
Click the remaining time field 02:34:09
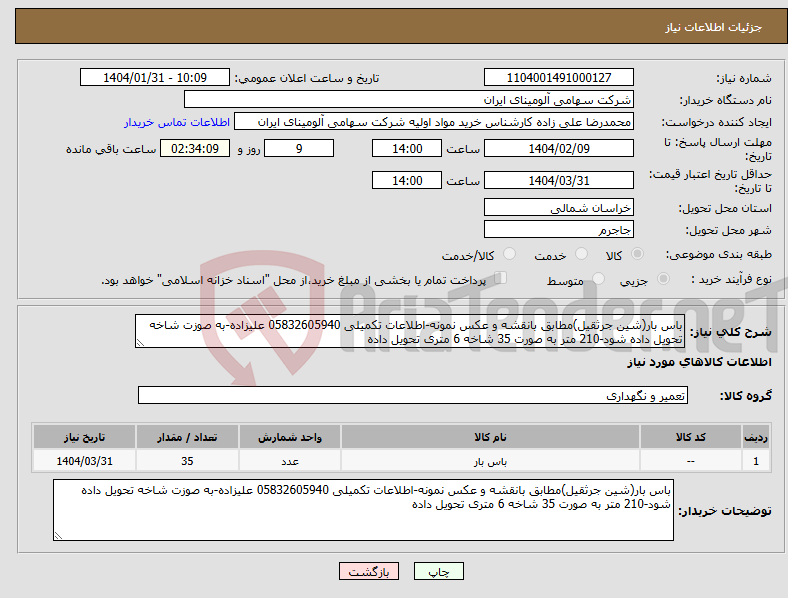coord(195,149)
